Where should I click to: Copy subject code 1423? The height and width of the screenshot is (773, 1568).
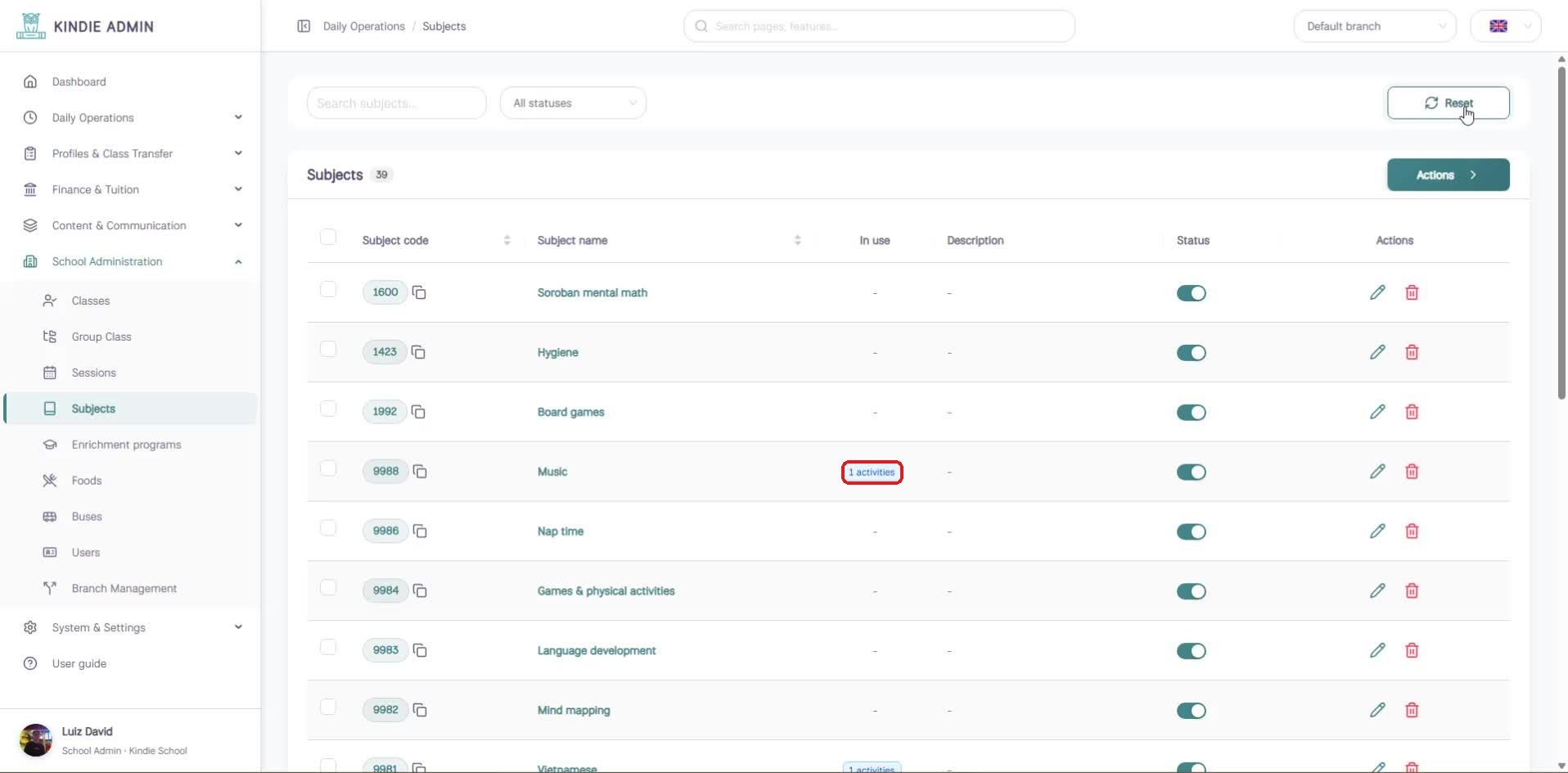click(x=418, y=352)
